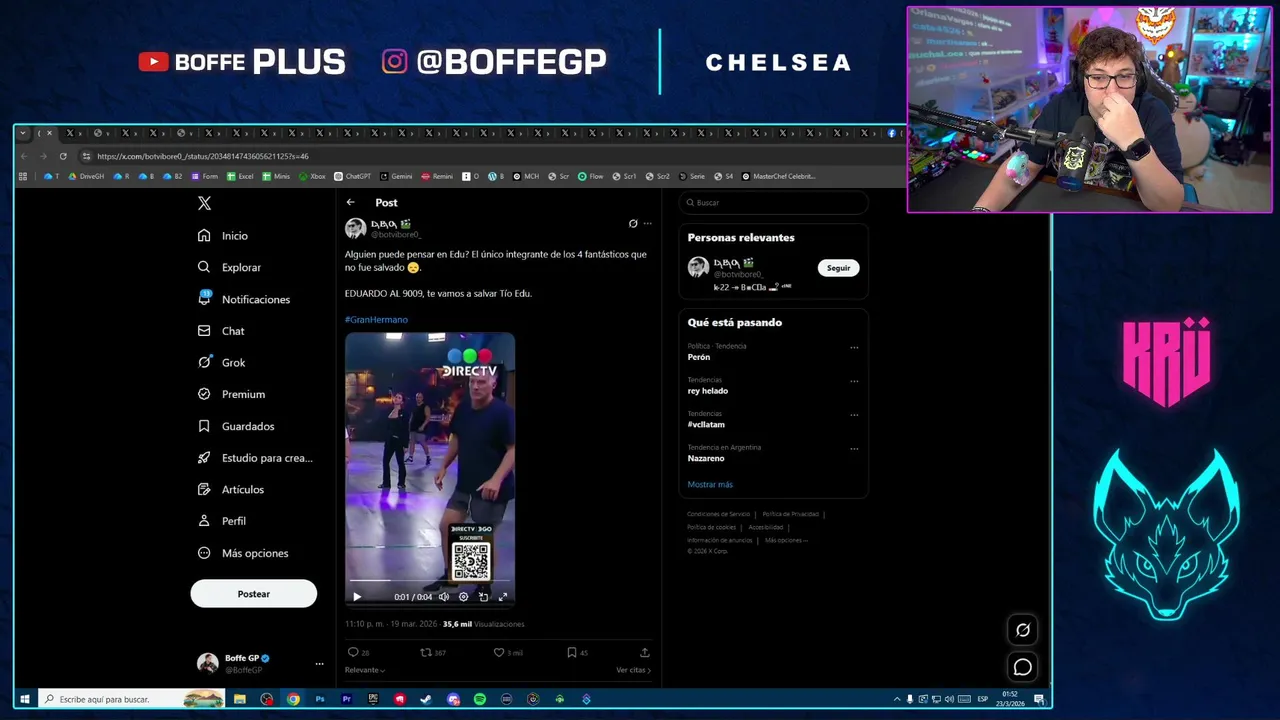Open options for Nazareno trend
The width and height of the screenshot is (1280, 720).
click(854, 449)
